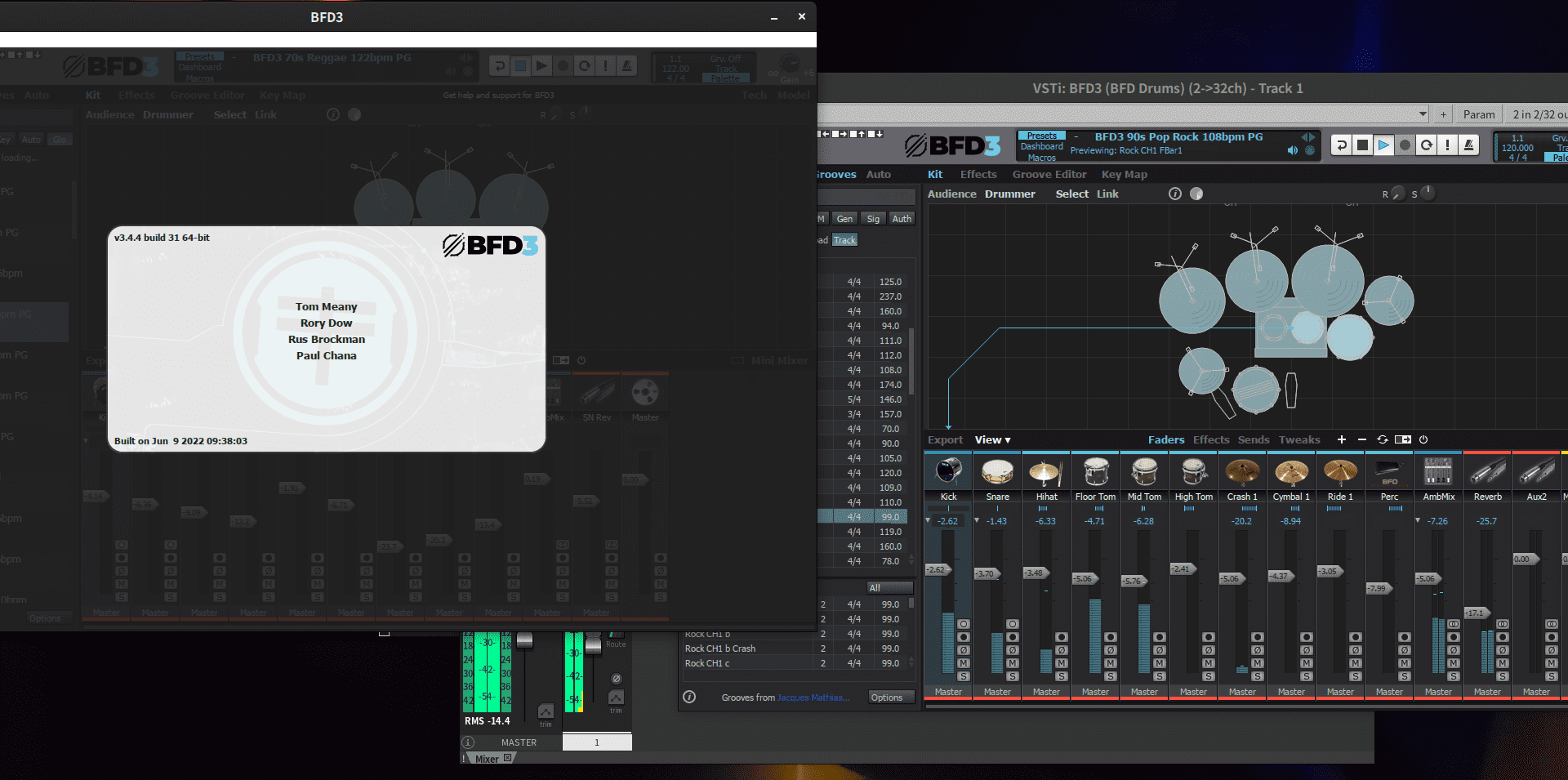Click the kit display pie icon
The image size is (1568, 780).
pos(1196,194)
